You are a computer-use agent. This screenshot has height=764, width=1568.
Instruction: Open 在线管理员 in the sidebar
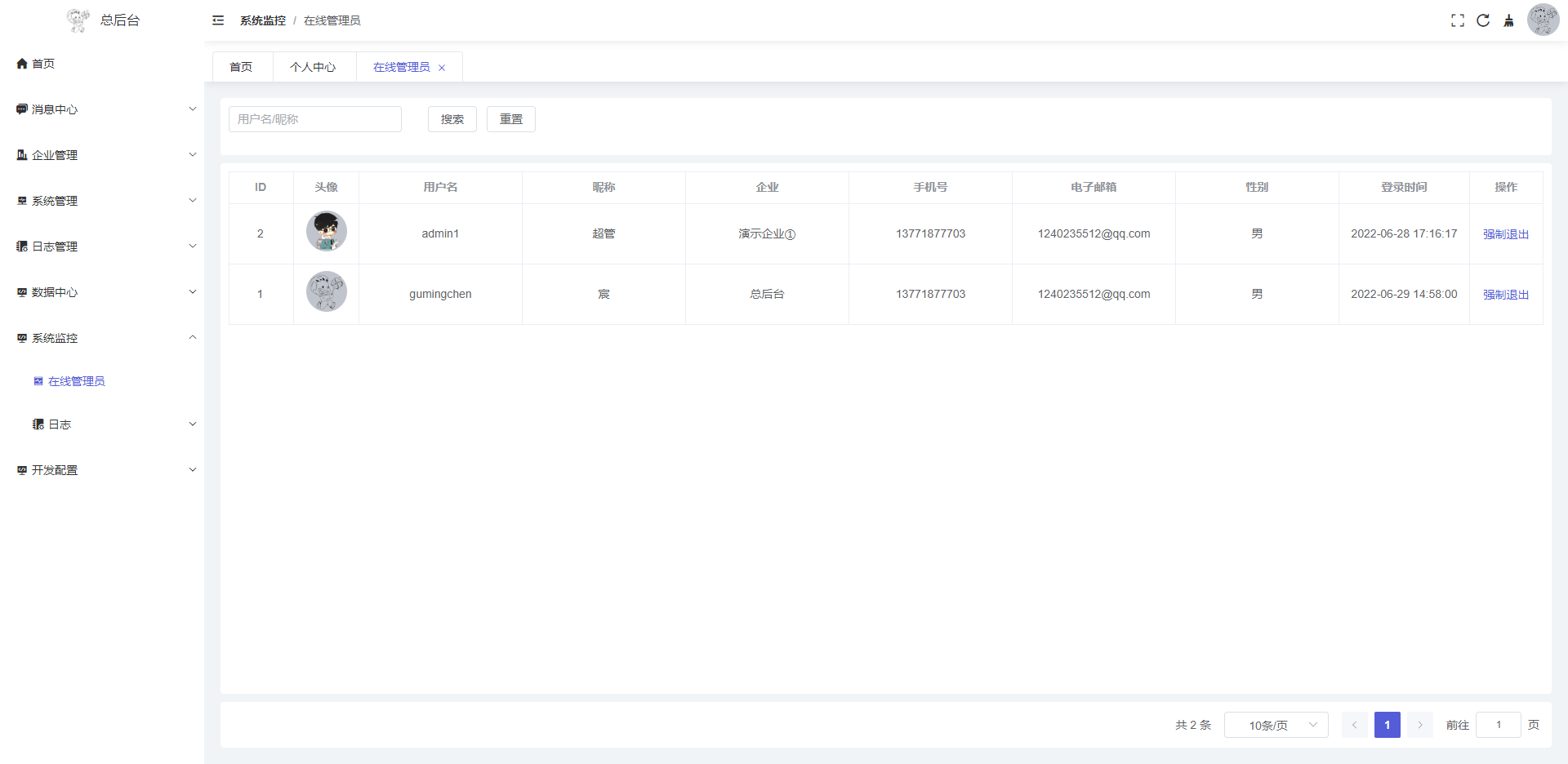[x=102, y=381]
